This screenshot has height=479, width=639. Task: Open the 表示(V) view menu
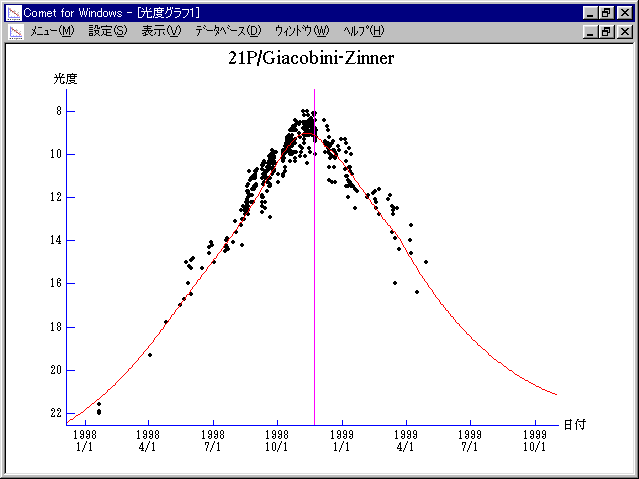tap(161, 31)
